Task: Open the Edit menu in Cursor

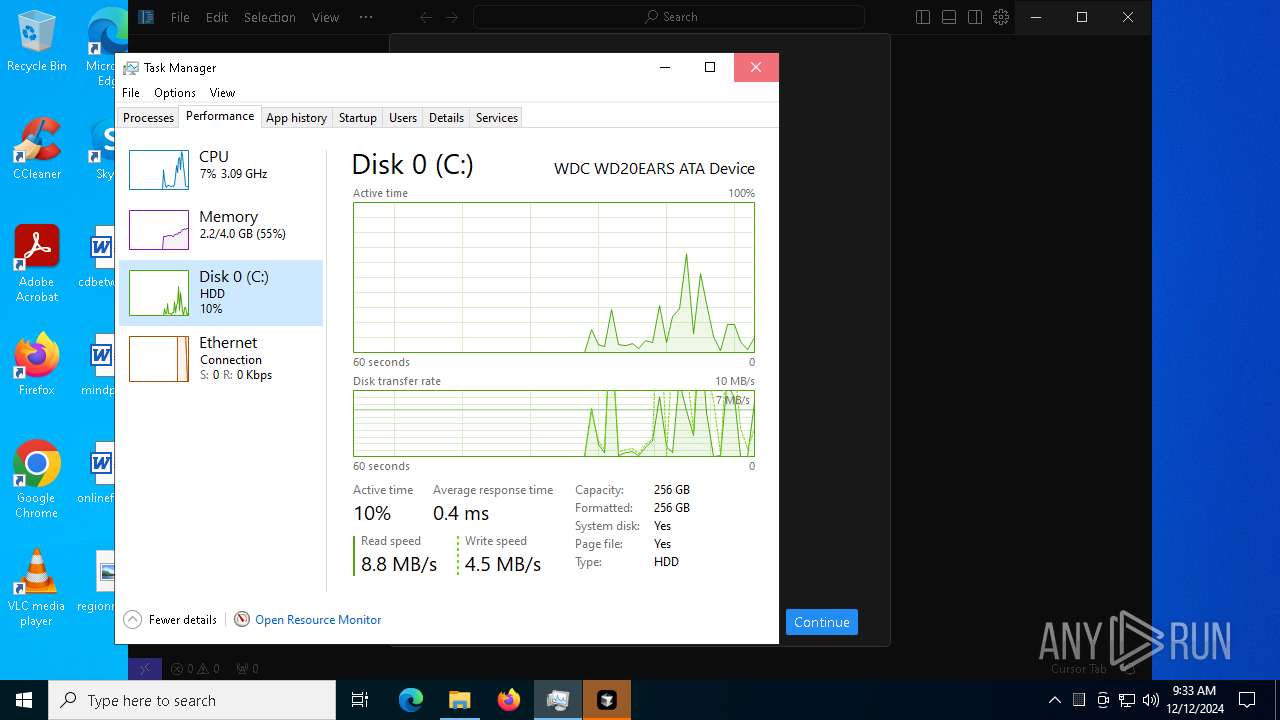Action: coord(217,17)
